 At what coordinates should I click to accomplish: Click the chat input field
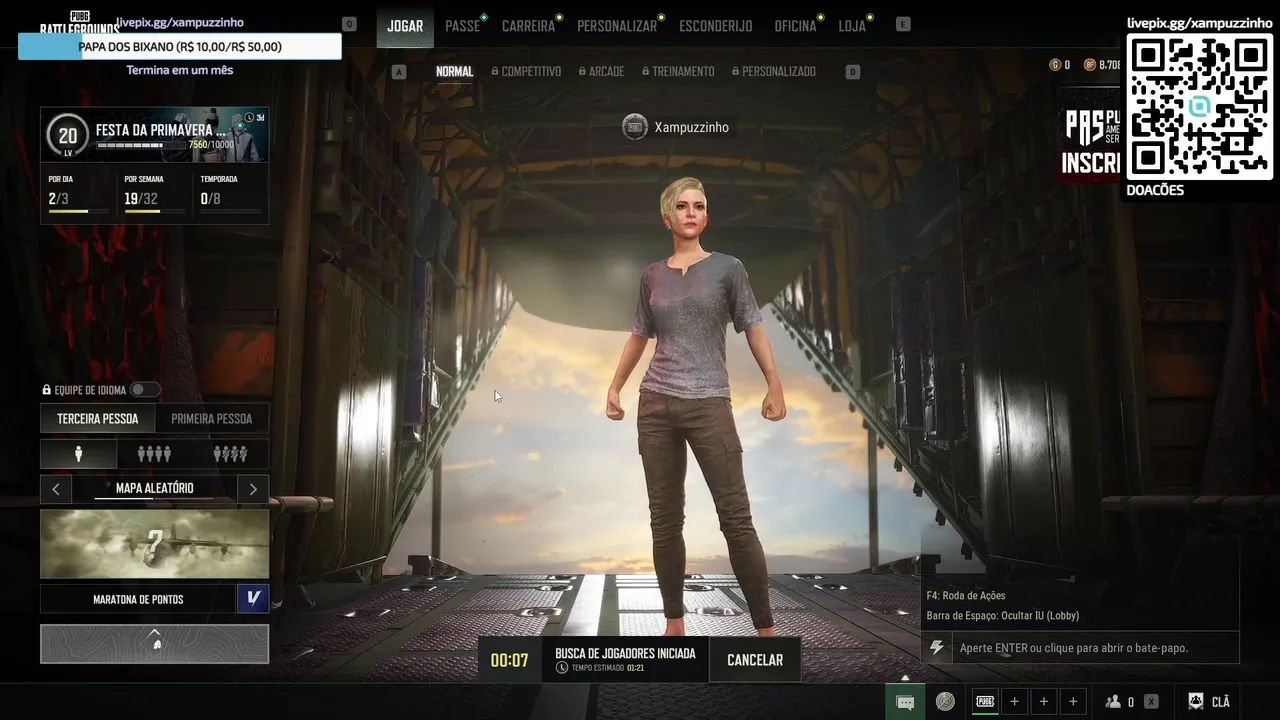(x=1095, y=648)
